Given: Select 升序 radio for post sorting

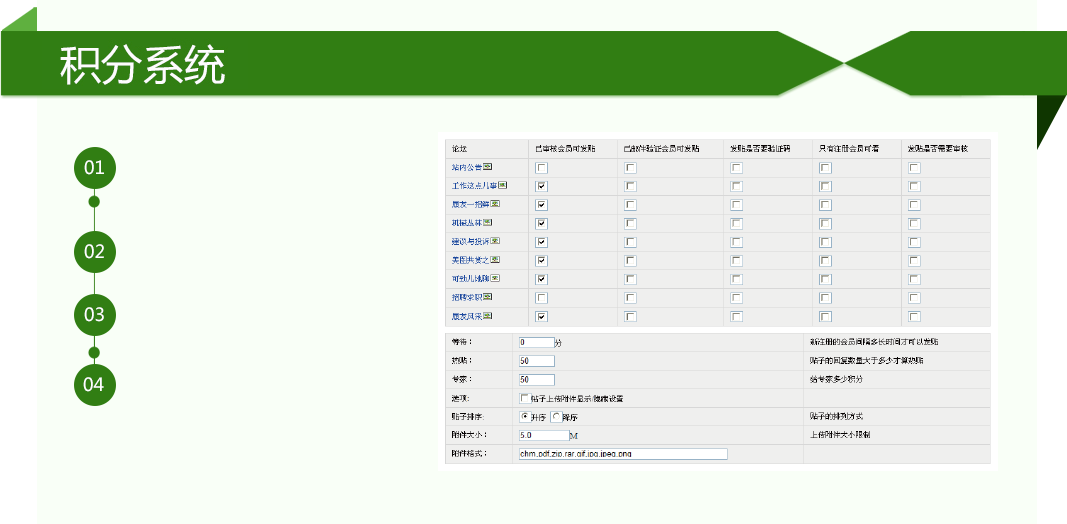Looking at the screenshot, I should (525, 416).
